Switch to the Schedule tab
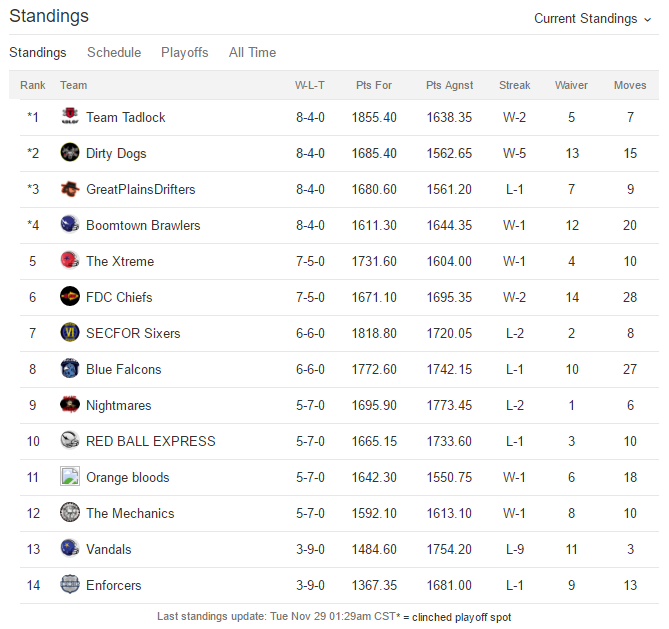The width and height of the screenshot is (669, 629). pos(114,52)
